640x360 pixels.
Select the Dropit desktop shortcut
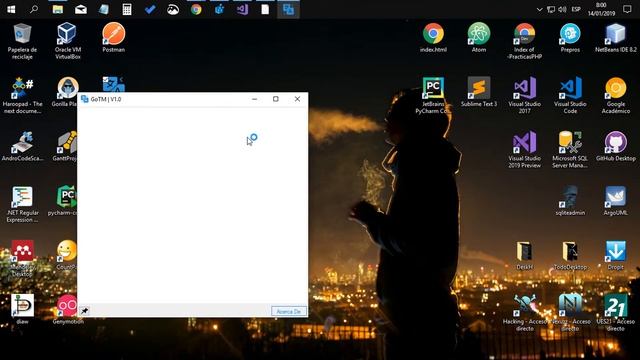[616, 255]
